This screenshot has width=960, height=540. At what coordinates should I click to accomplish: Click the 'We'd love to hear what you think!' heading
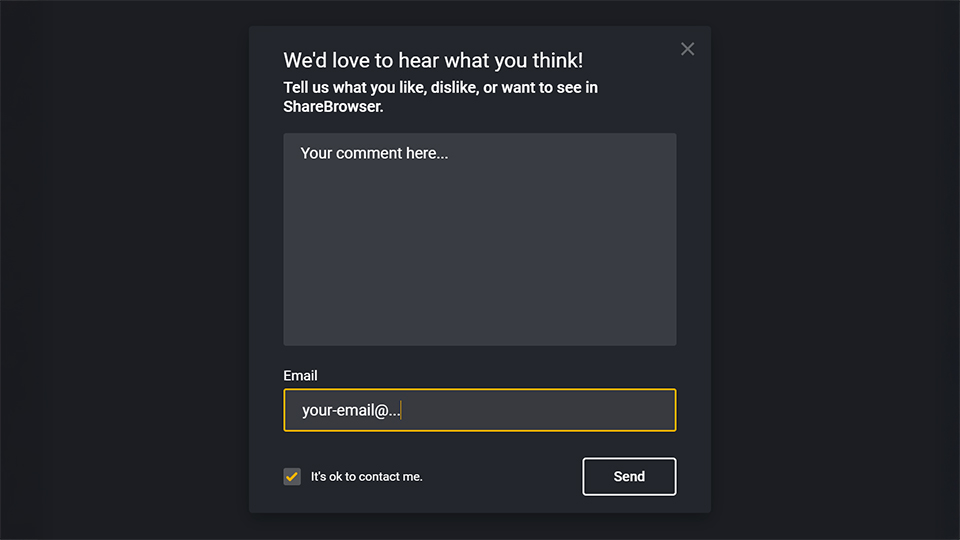pyautogui.click(x=433, y=60)
